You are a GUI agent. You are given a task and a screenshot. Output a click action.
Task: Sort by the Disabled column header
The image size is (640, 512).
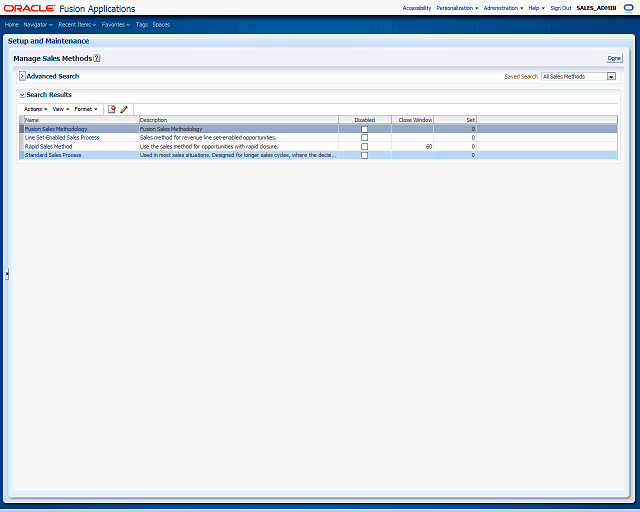pos(365,120)
